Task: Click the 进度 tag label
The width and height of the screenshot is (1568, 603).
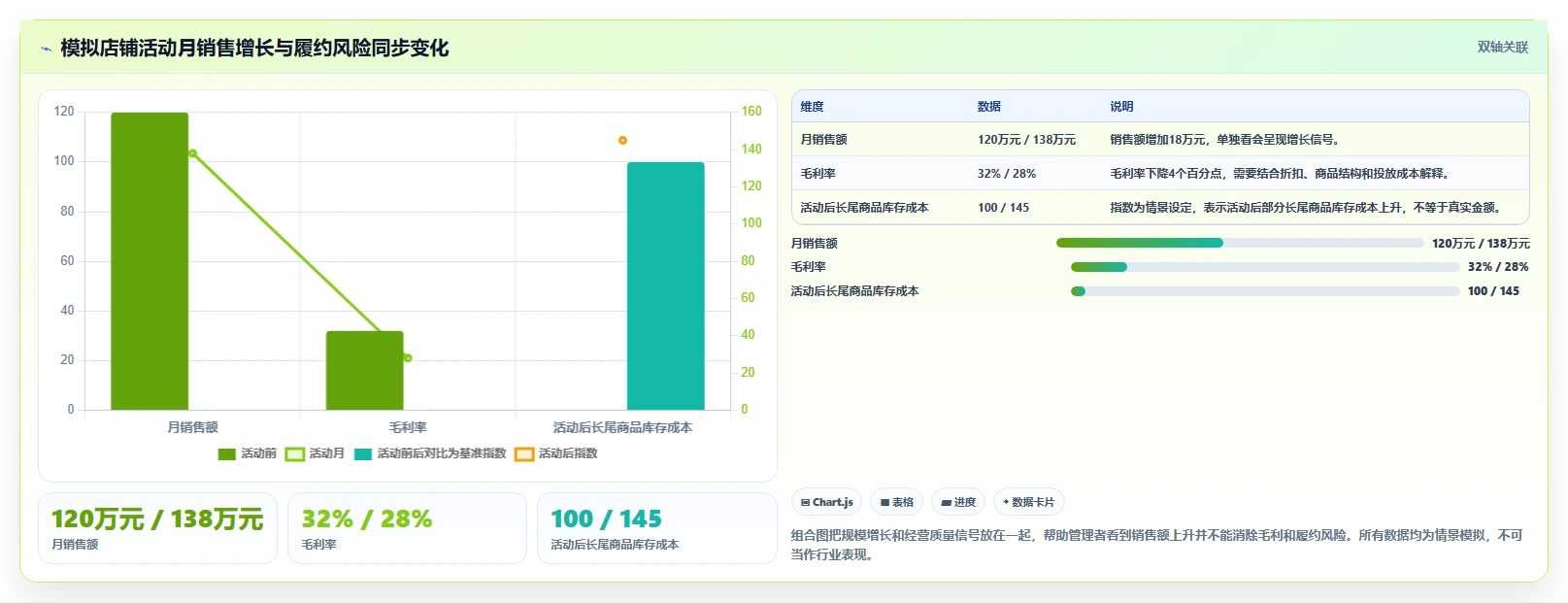Action: tap(964, 502)
